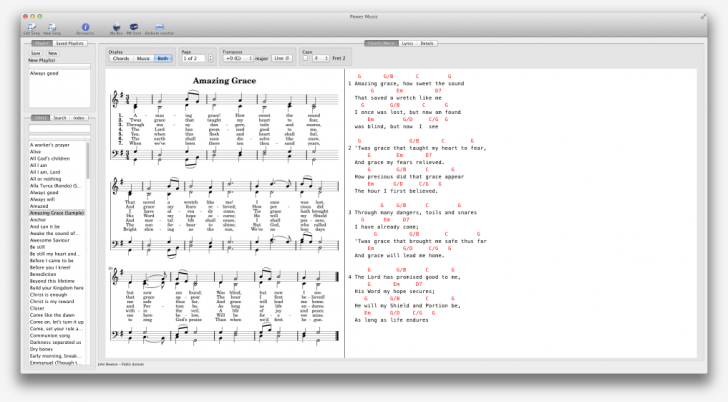728x402 pixels.
Task: Select song Alive
Action: [x=35, y=152]
